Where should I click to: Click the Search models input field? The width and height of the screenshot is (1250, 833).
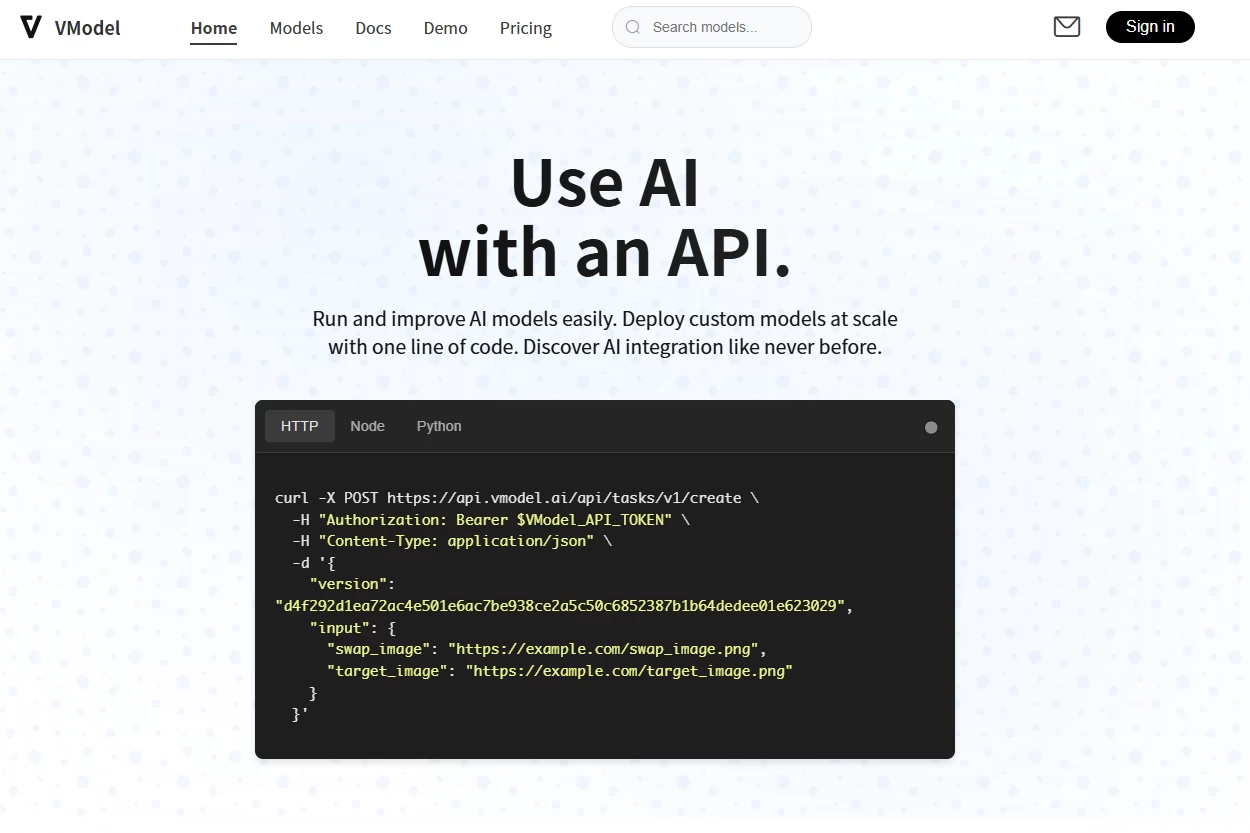711,27
